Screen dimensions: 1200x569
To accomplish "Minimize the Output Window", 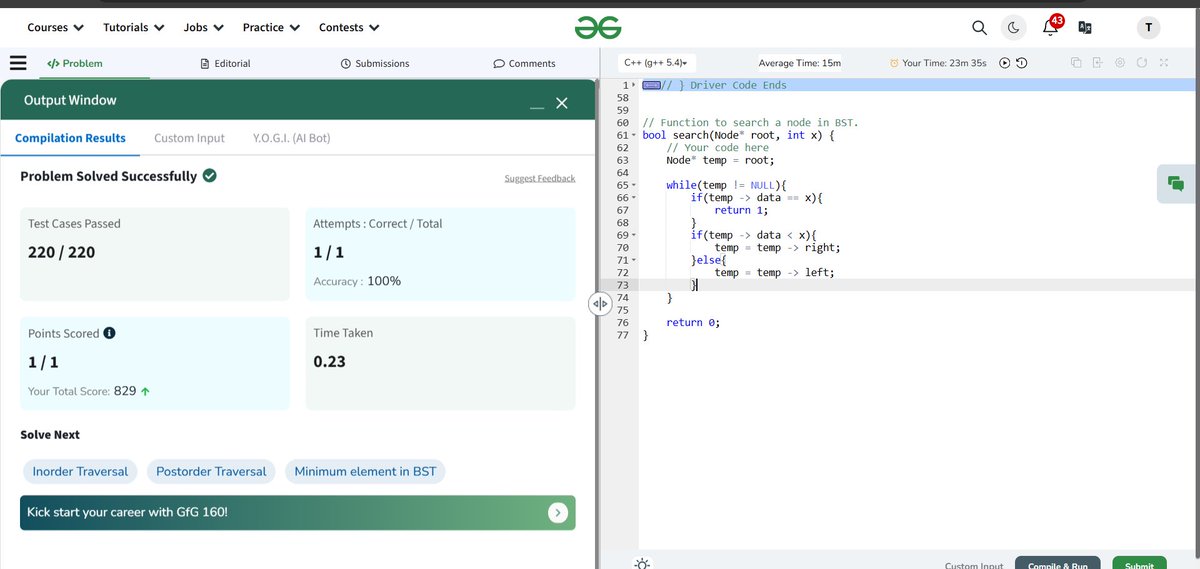I will [x=537, y=105].
